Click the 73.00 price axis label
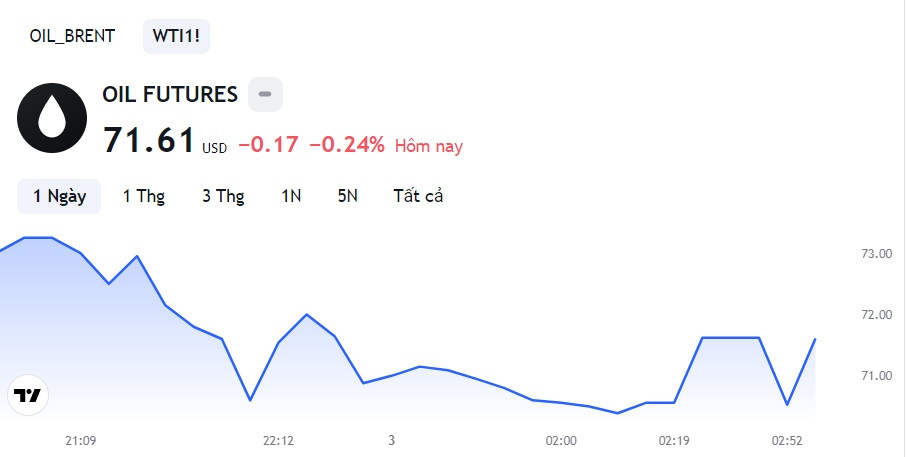This screenshot has width=907, height=457. tap(877, 253)
